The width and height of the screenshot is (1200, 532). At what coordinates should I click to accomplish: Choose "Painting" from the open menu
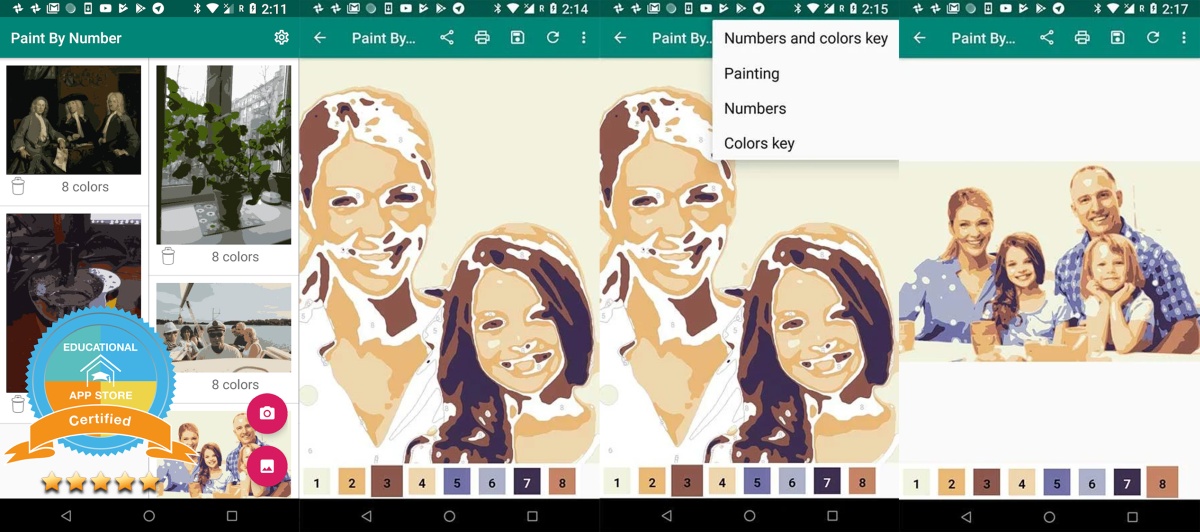coord(752,74)
